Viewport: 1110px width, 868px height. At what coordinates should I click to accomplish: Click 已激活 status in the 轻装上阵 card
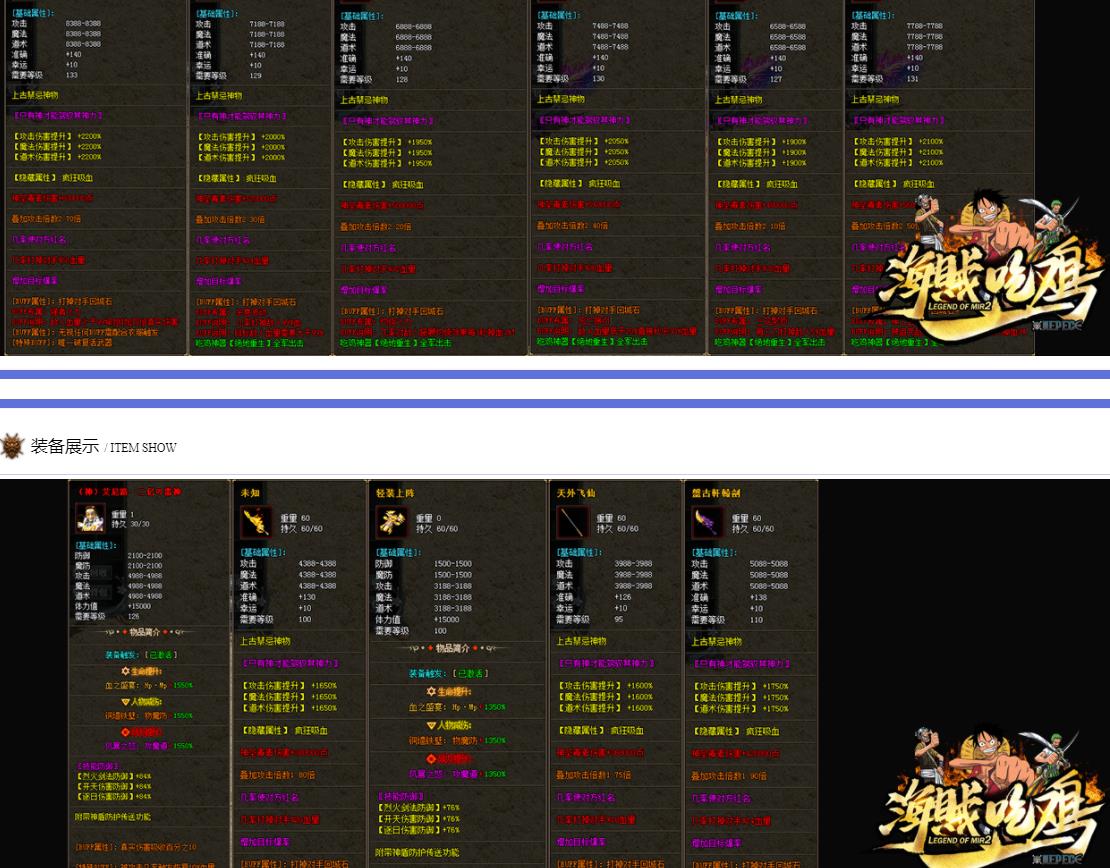tap(471, 673)
